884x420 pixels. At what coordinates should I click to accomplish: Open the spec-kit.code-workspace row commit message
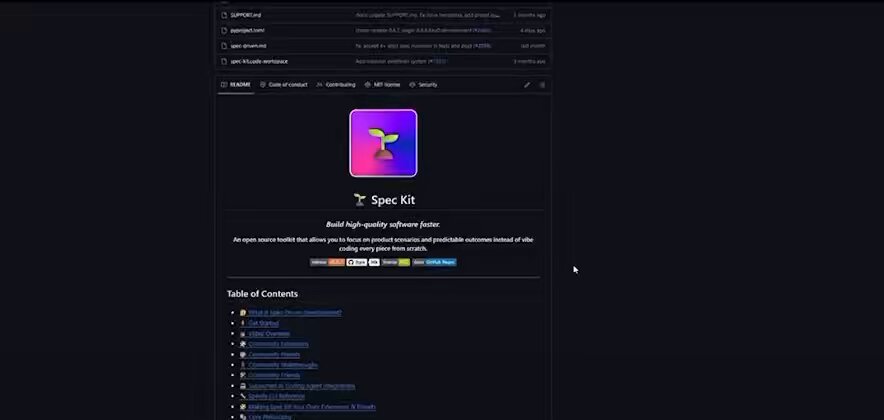click(x=401, y=61)
